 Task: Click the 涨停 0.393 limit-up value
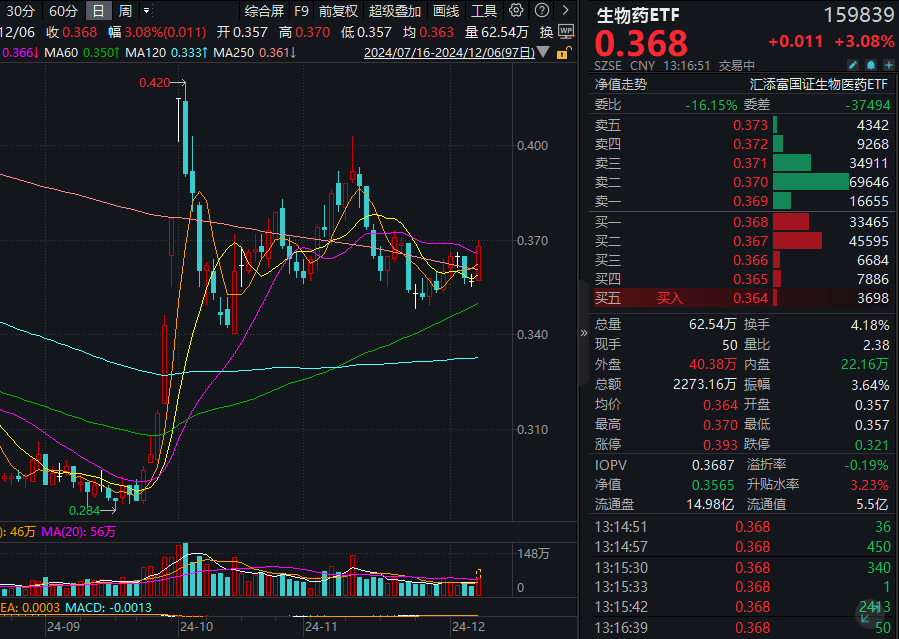[x=720, y=445]
